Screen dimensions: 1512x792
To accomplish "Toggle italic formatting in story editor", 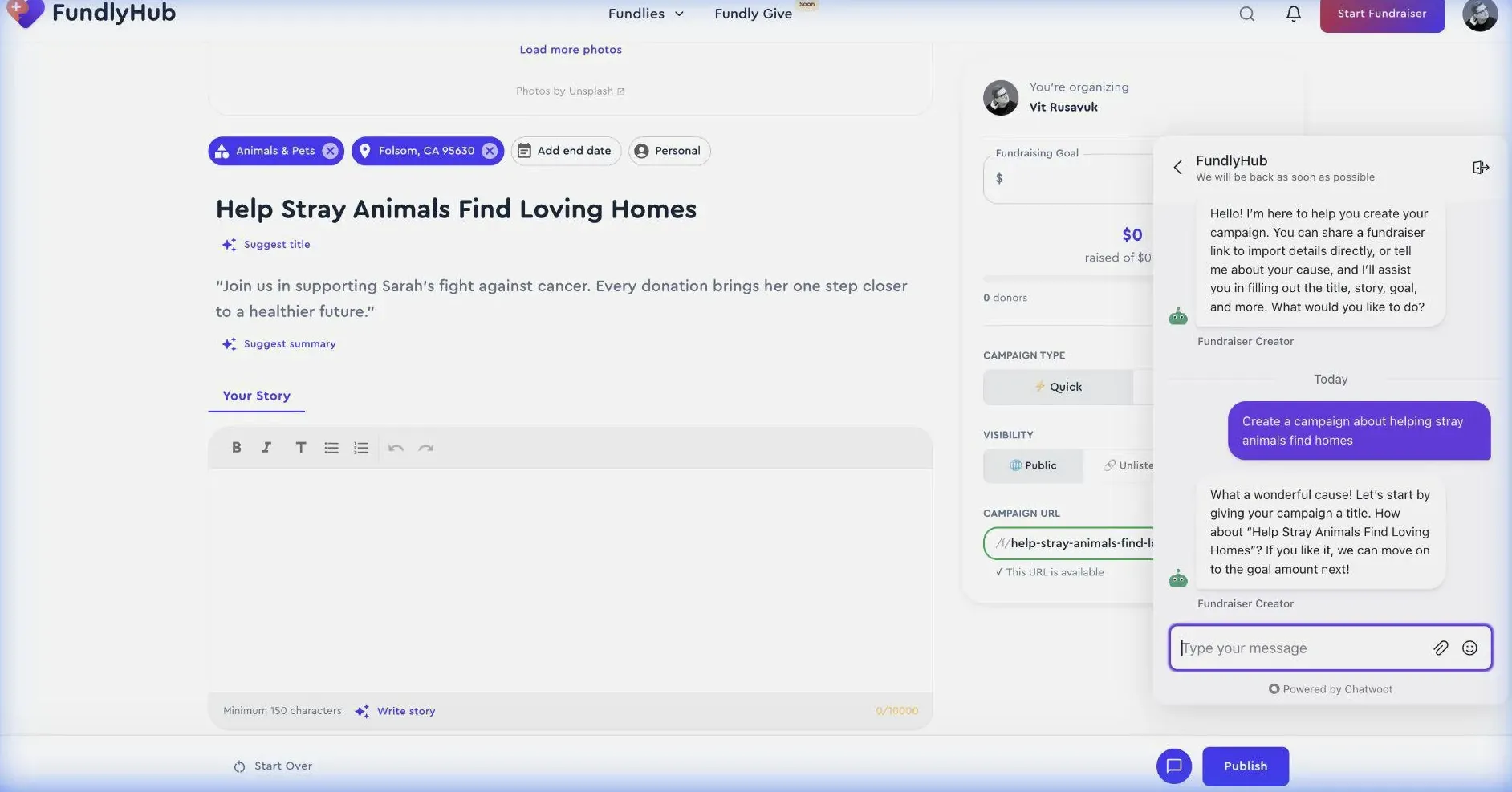I will click(266, 448).
